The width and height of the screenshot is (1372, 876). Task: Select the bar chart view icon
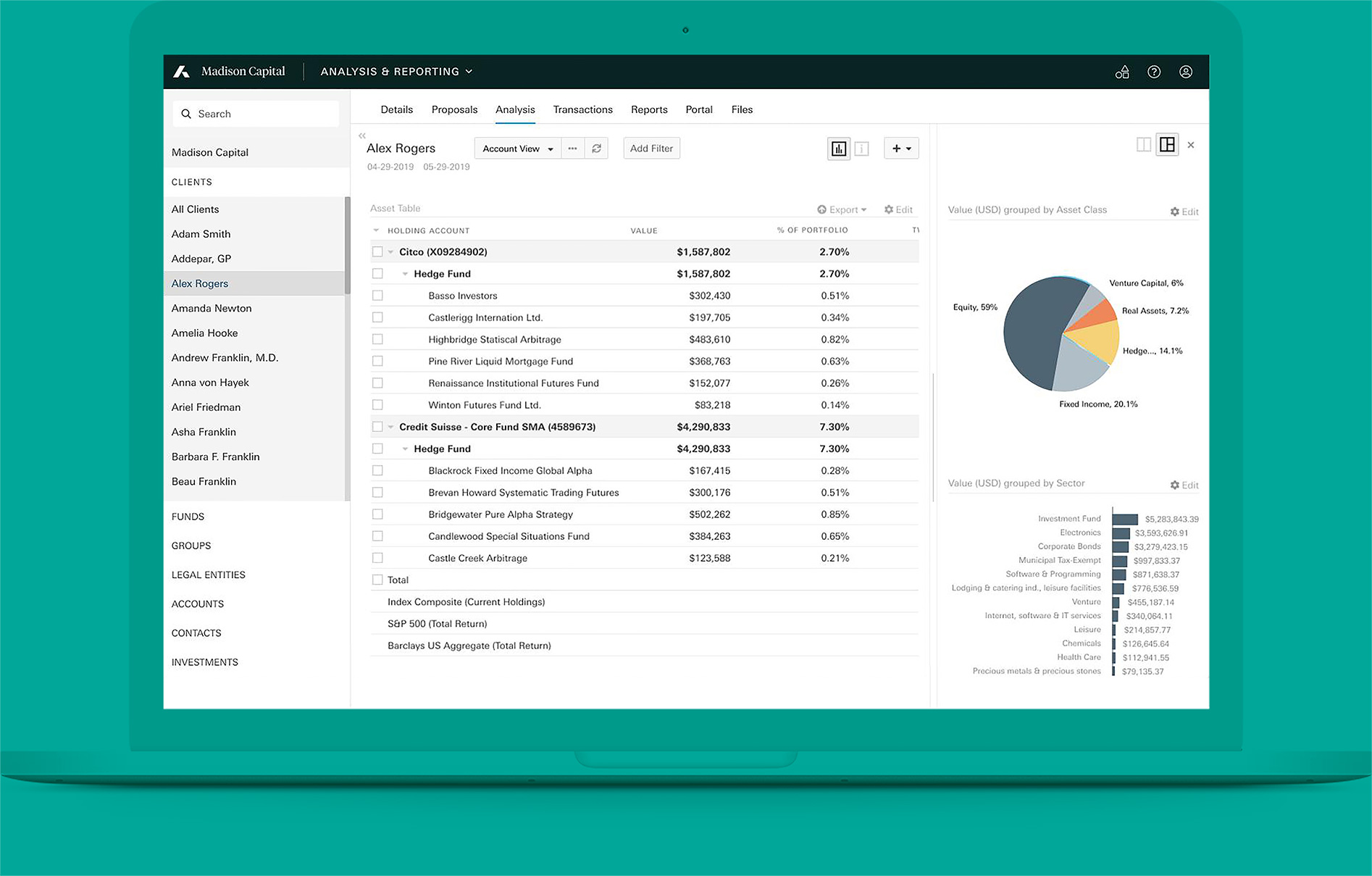tap(838, 149)
